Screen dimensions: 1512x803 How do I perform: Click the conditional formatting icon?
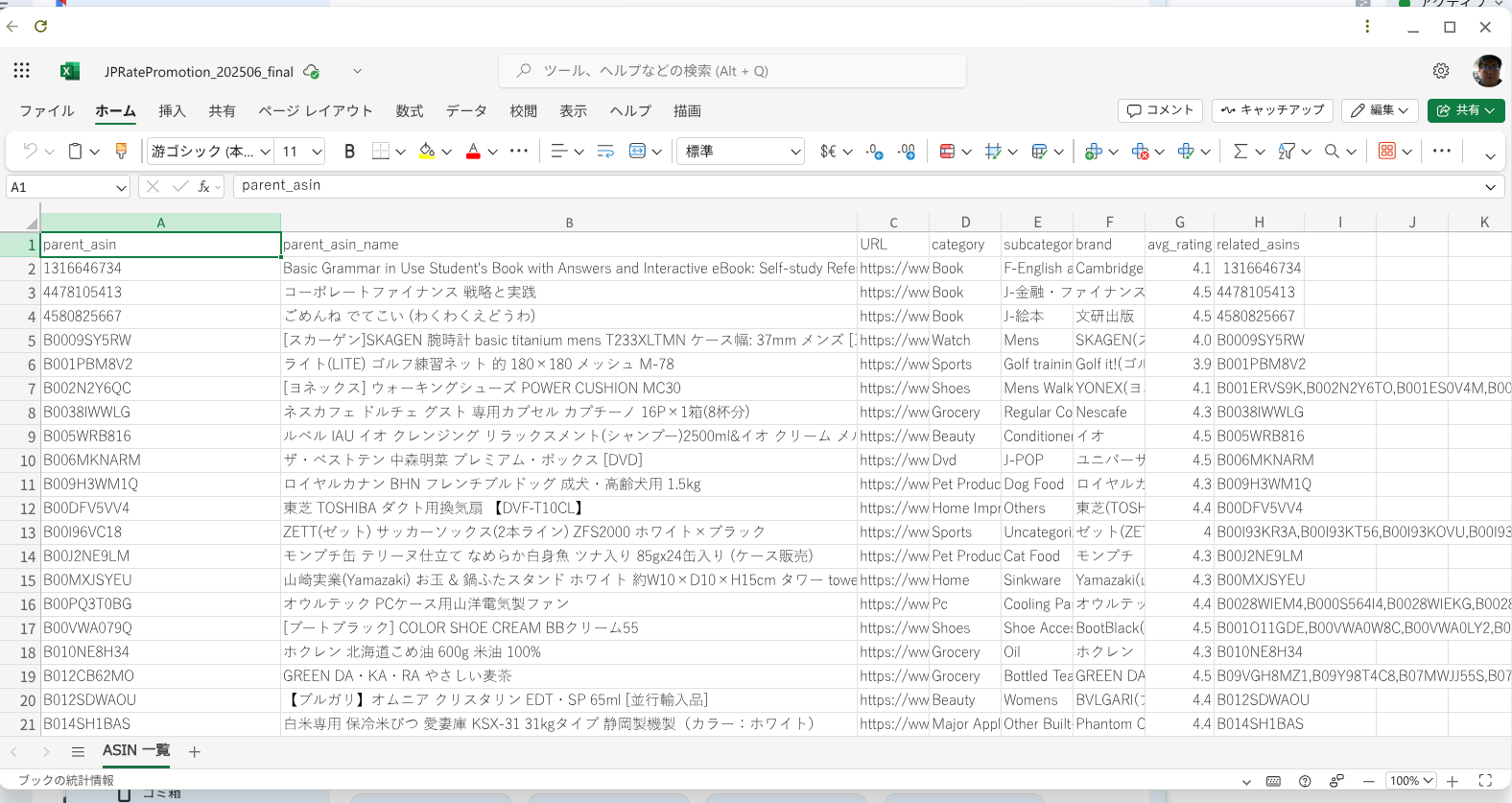(x=947, y=152)
